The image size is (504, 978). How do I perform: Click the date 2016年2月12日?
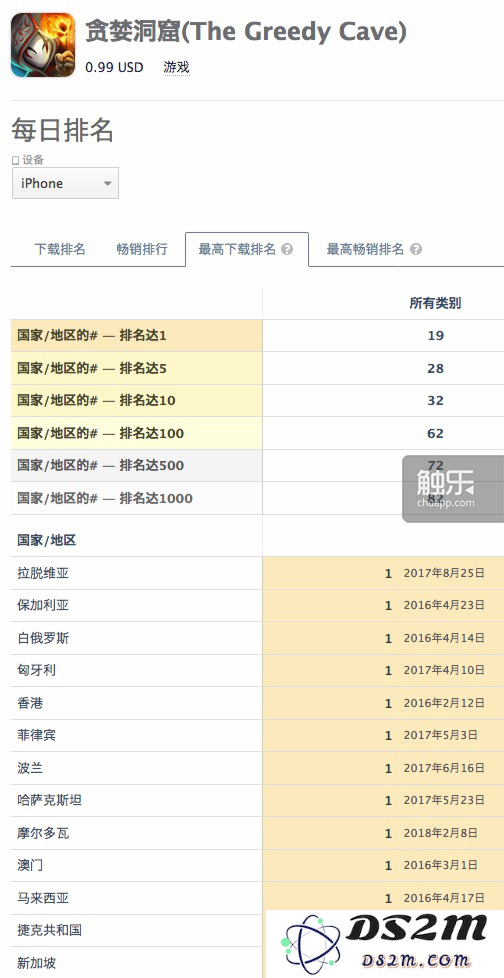(x=444, y=703)
